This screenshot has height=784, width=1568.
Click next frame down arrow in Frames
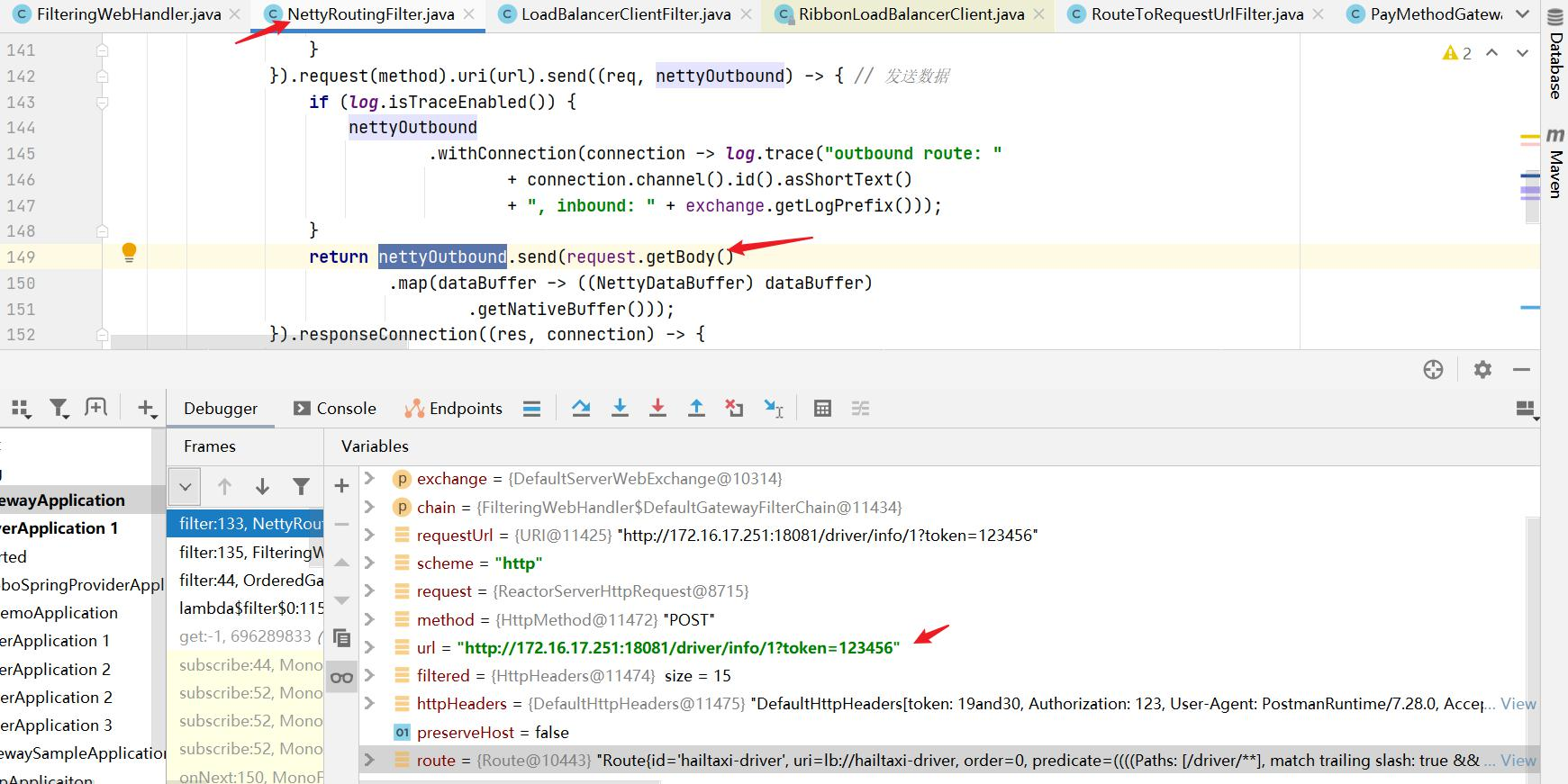click(262, 487)
